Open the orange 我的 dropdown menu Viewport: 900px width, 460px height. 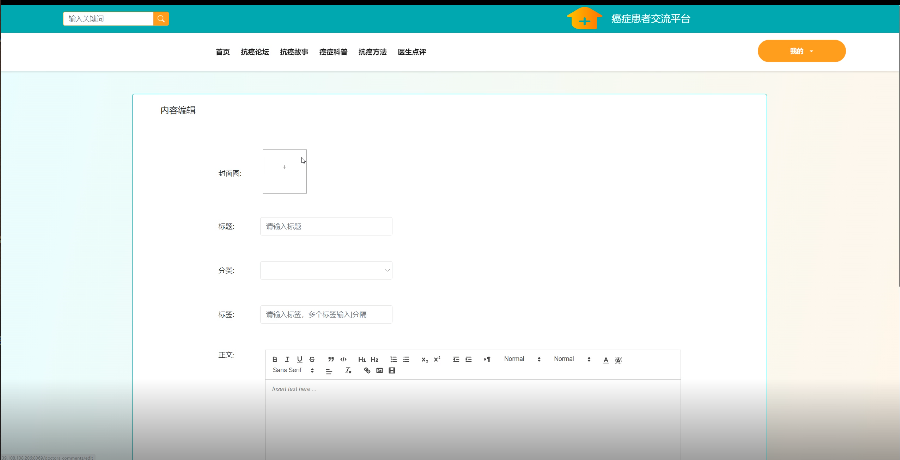[x=802, y=51]
